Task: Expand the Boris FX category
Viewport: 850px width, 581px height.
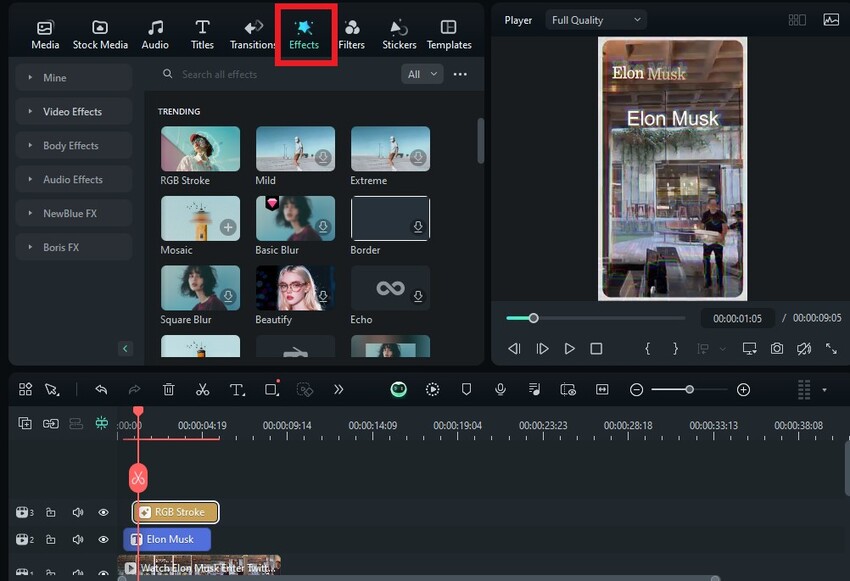Action: pyautogui.click(x=74, y=247)
